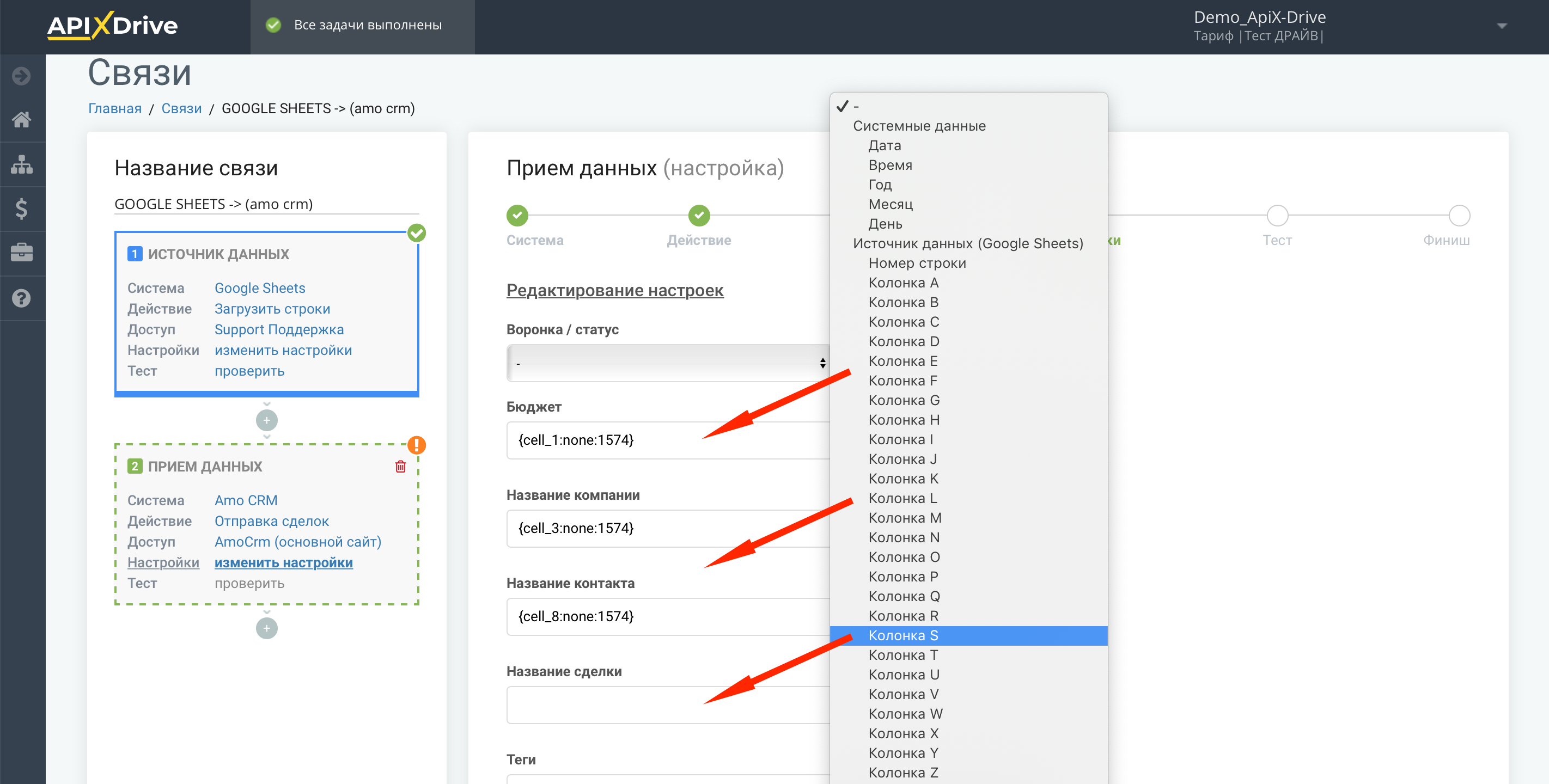Open the account dropdown arrow at top right

pos(1502,26)
